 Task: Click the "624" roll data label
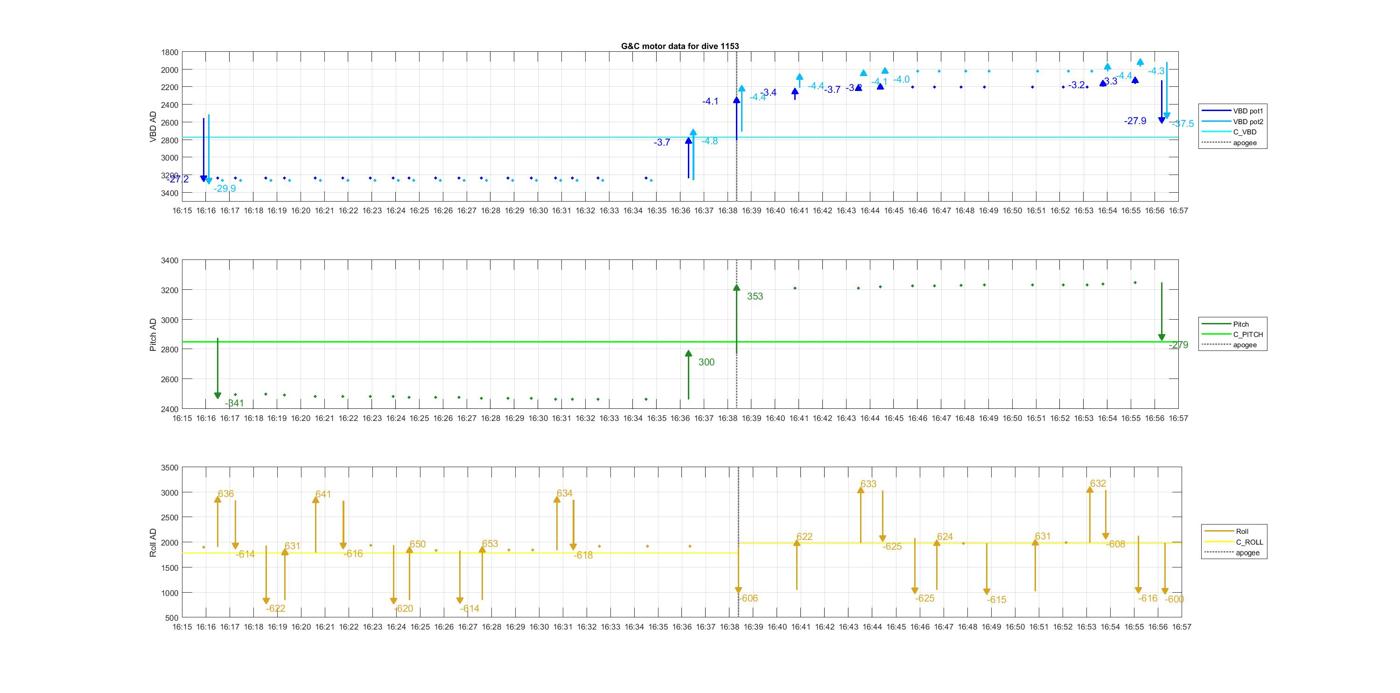point(945,537)
